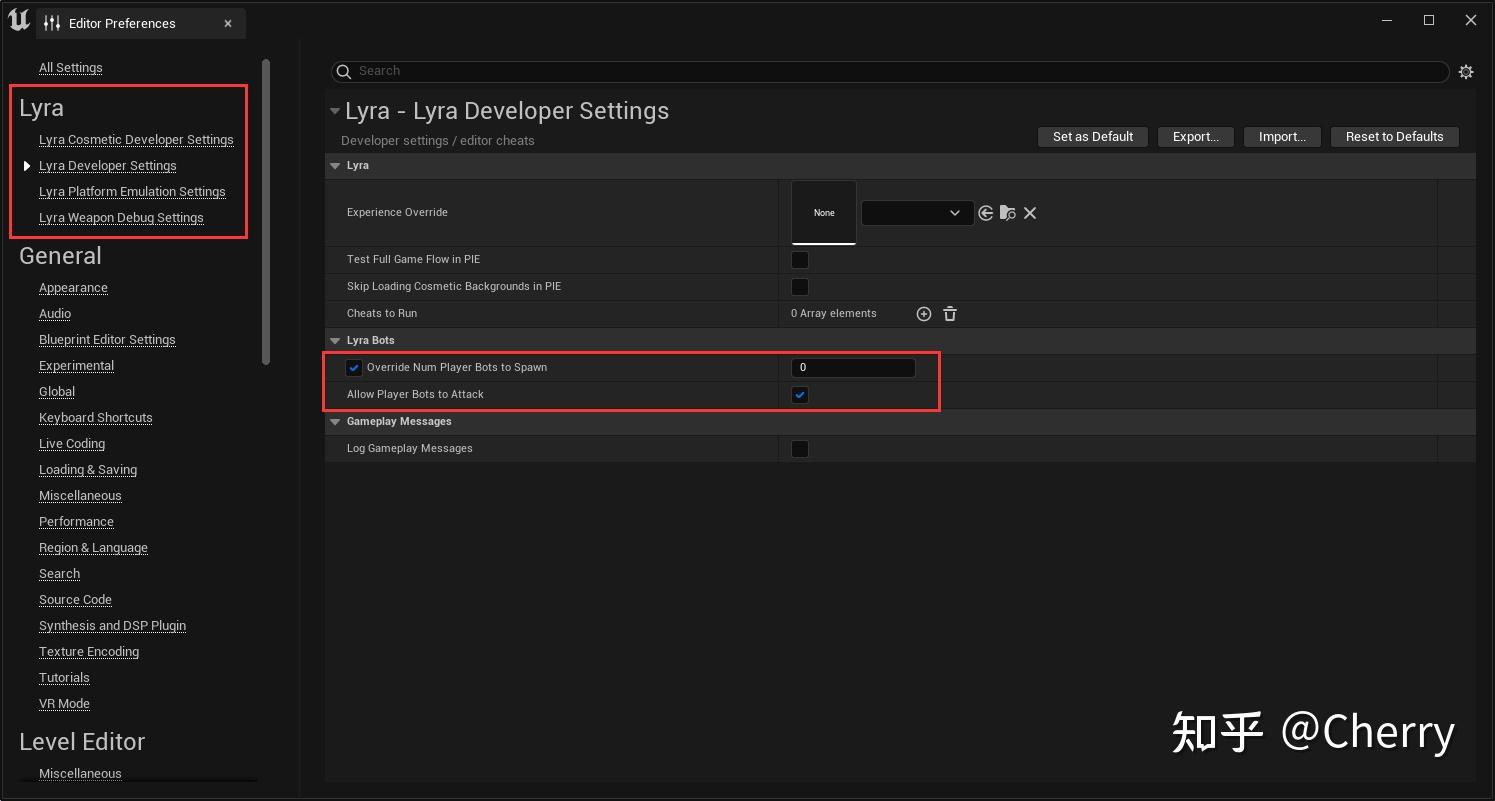Uncheck Allow Player Bots to Attack
The image size is (1495, 801).
pyautogui.click(x=800, y=395)
